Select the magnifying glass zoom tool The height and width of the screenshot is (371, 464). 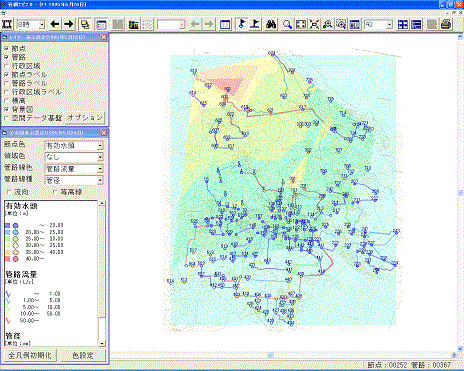click(x=287, y=24)
